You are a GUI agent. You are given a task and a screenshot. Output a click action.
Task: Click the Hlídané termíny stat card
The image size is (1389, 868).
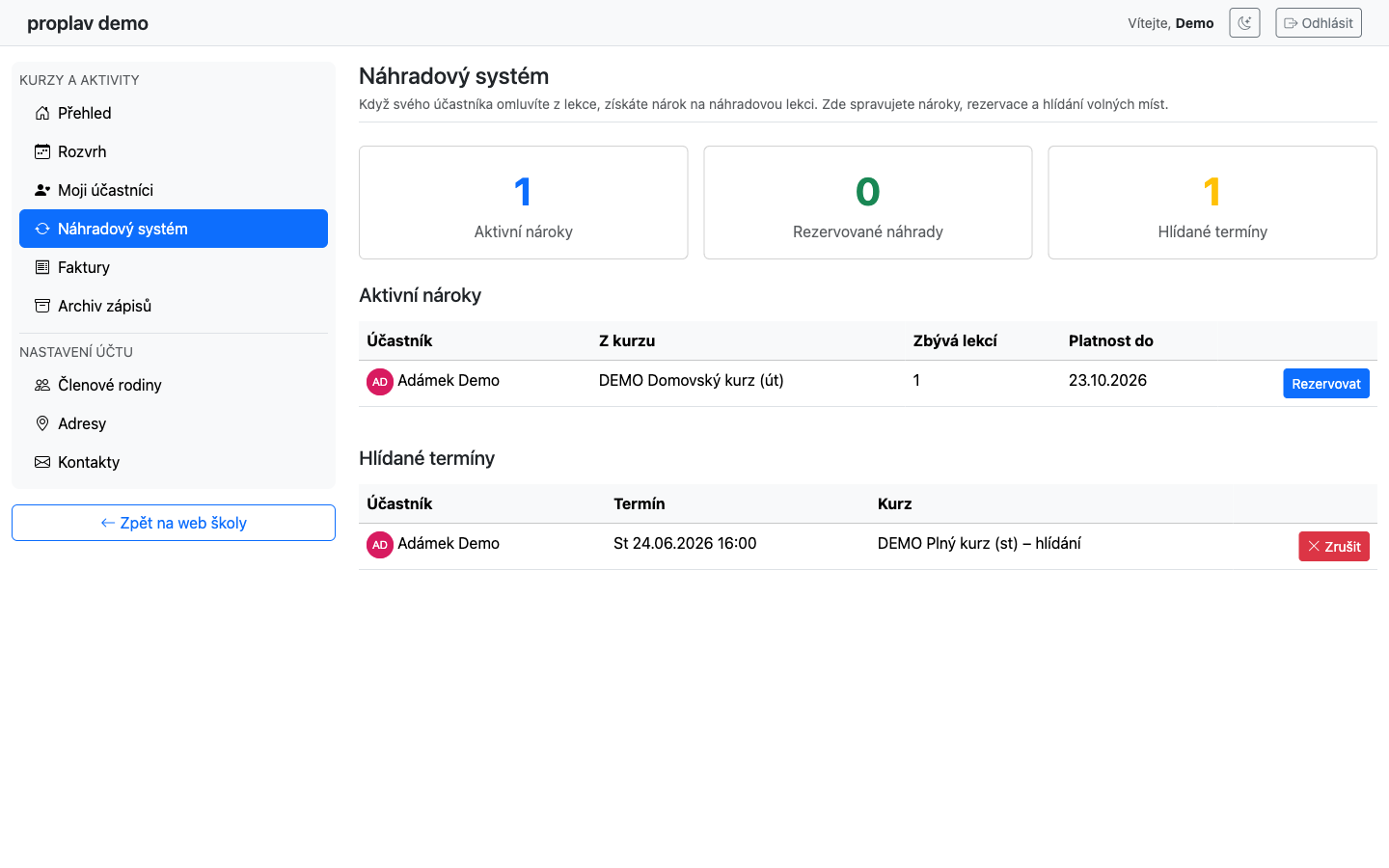pyautogui.click(x=1212, y=203)
